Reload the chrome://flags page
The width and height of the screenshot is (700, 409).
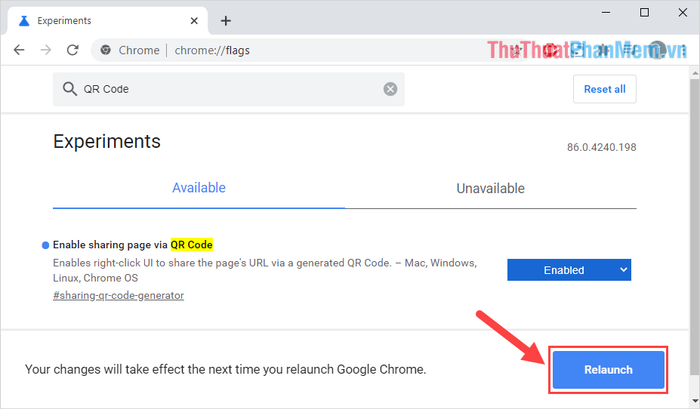[72, 50]
